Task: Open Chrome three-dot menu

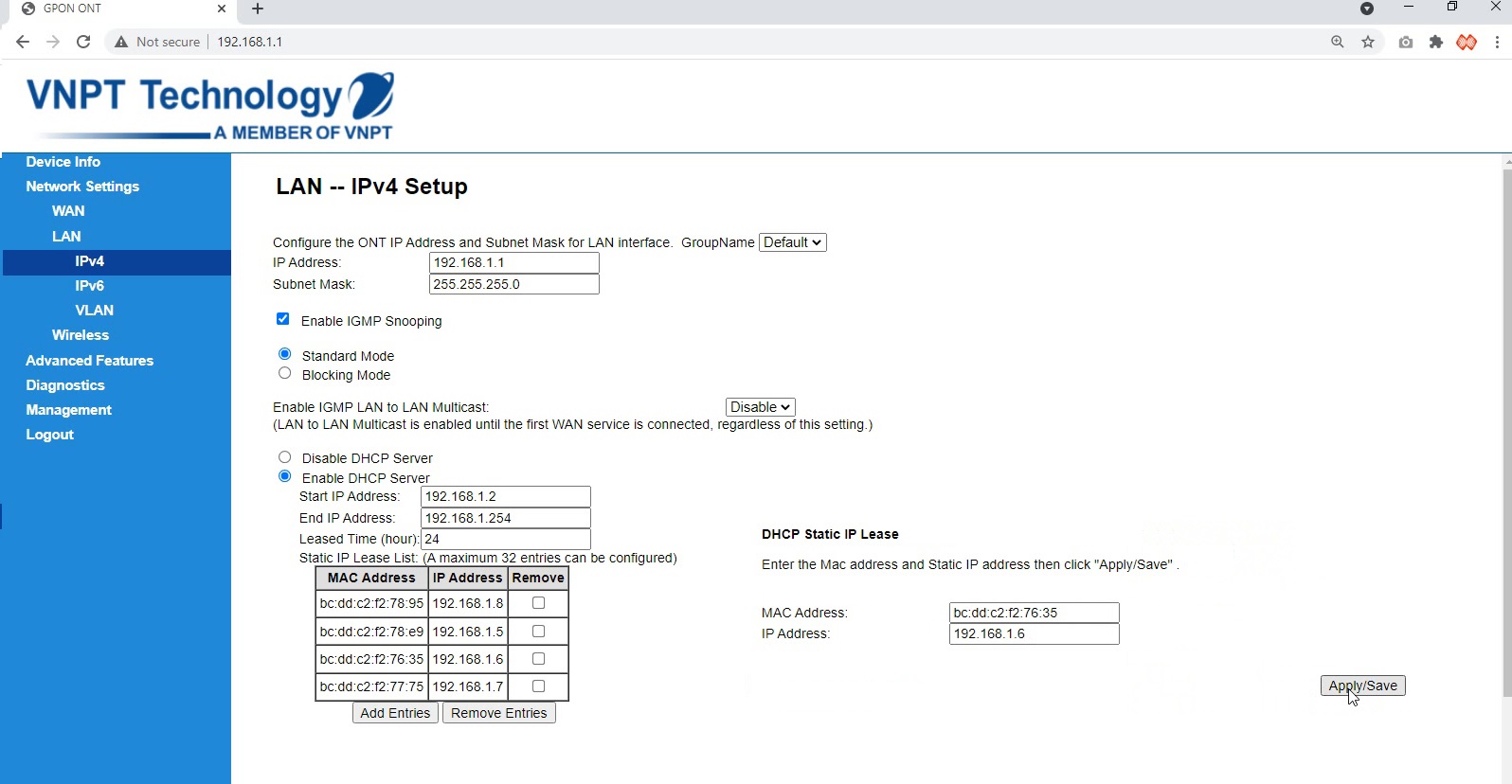Action: click(x=1497, y=42)
